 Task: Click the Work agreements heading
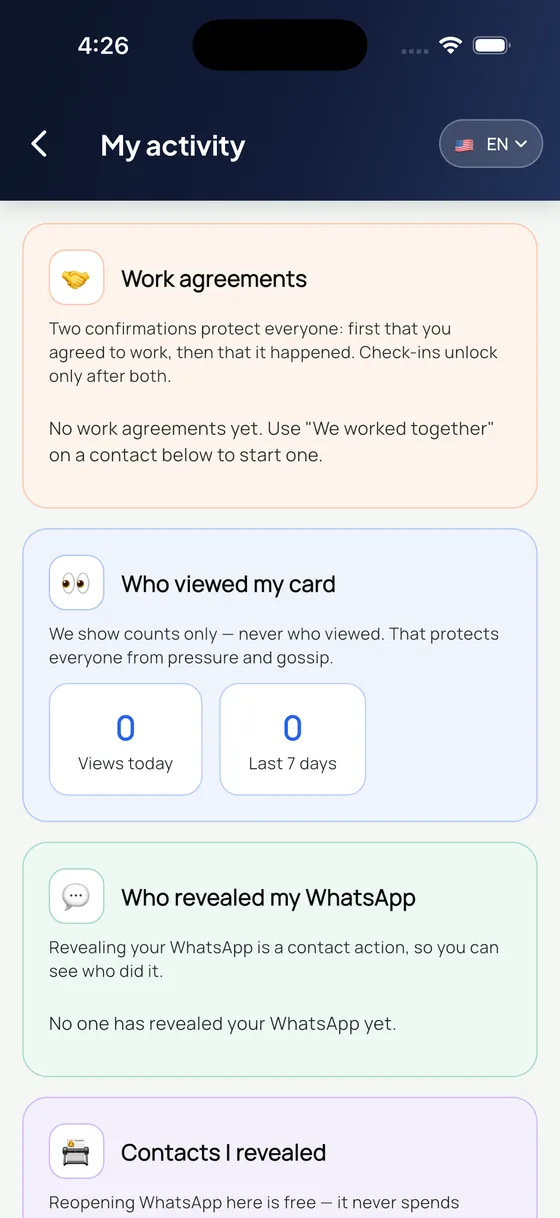(x=214, y=279)
